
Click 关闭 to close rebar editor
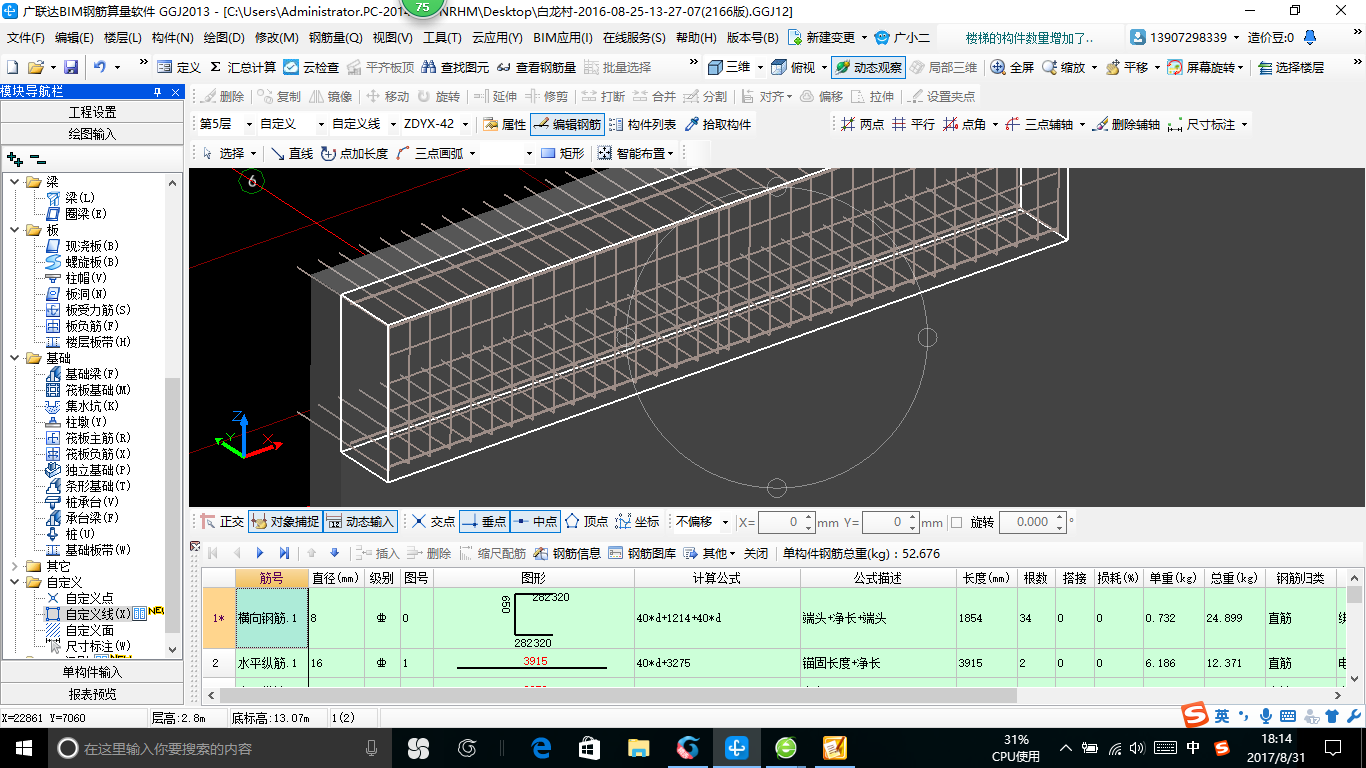(x=756, y=553)
